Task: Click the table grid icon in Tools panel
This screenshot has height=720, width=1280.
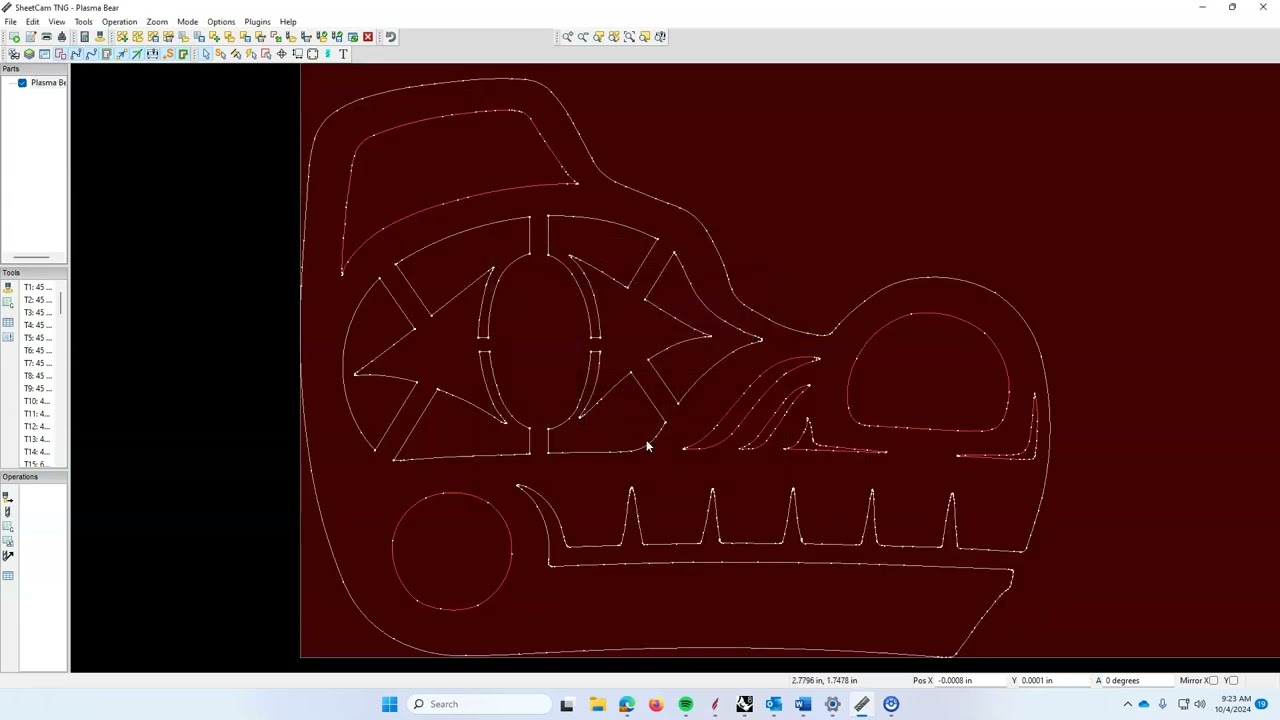Action: [x=8, y=323]
